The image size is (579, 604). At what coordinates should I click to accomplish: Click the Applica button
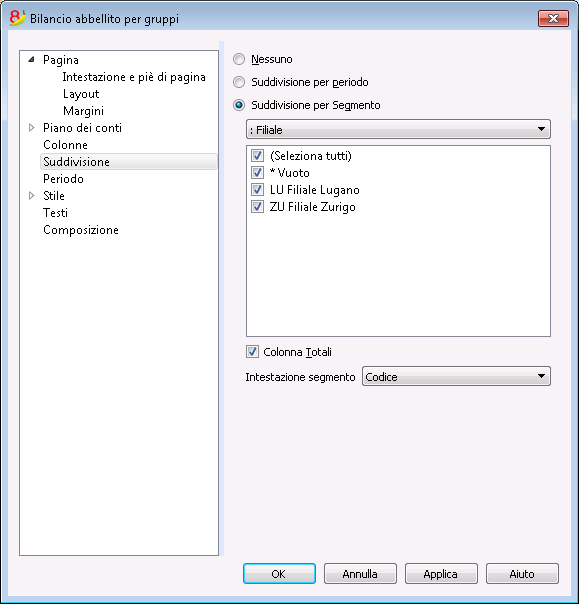click(441, 574)
